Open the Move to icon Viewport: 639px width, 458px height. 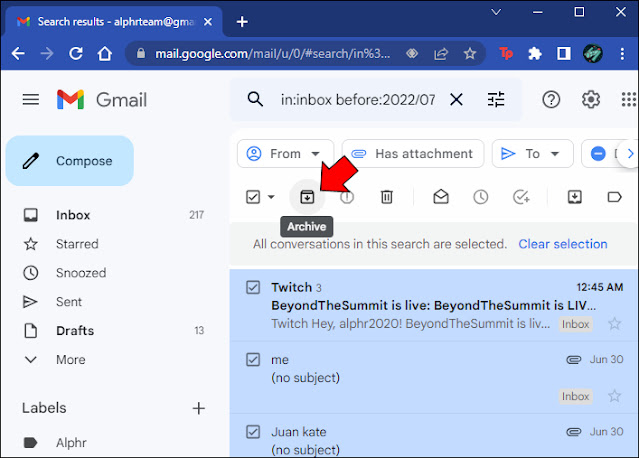point(575,197)
